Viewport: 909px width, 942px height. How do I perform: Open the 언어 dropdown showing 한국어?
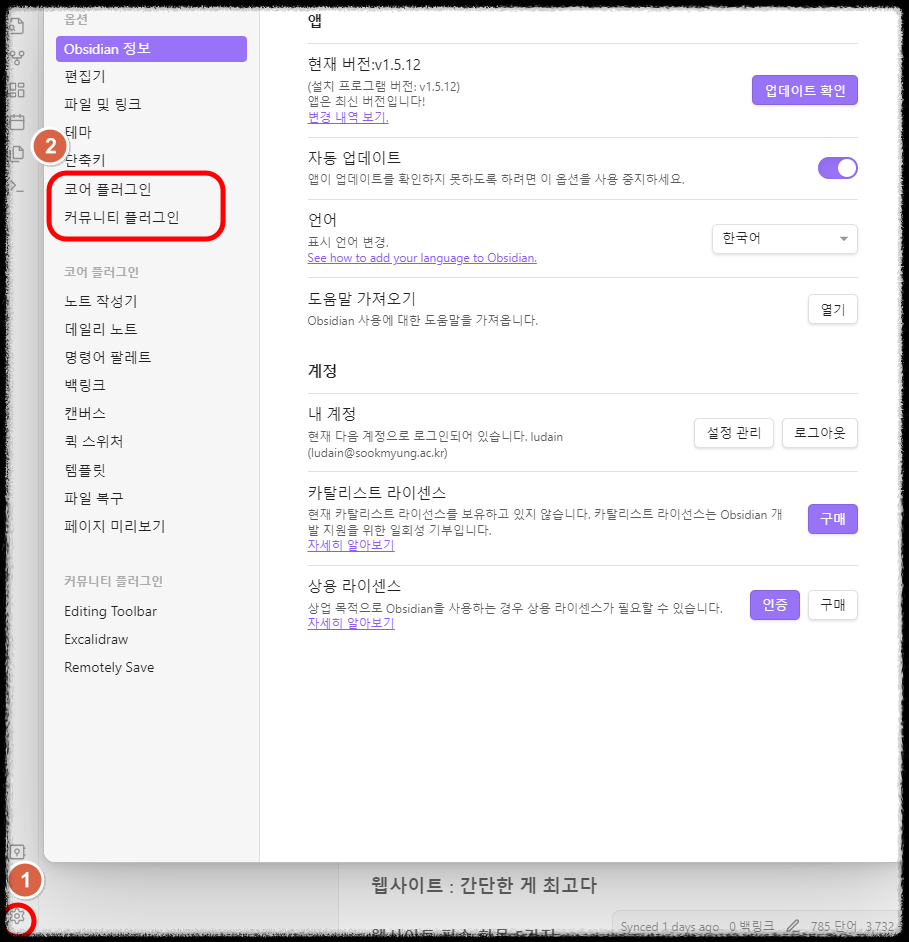tap(784, 239)
